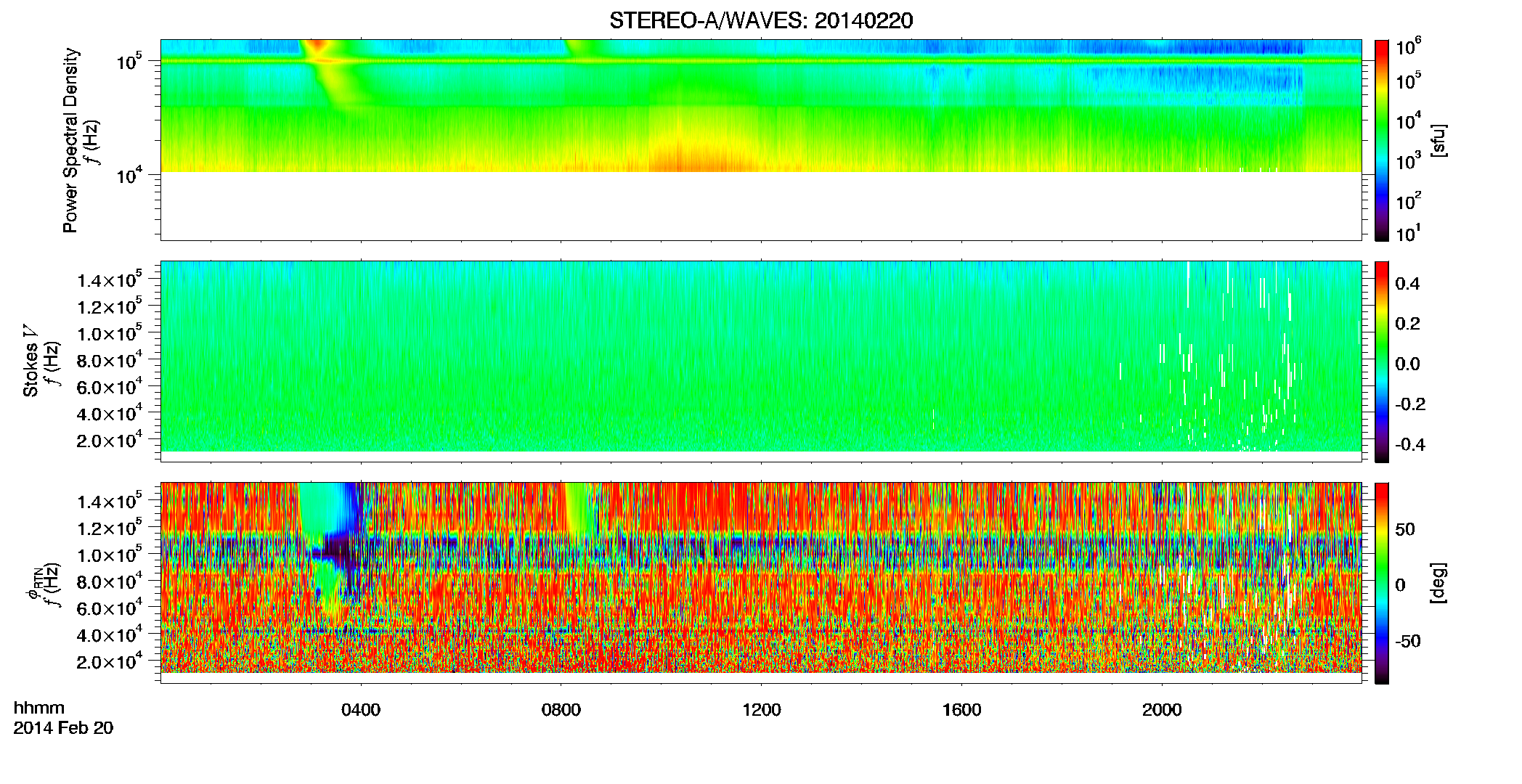
Task: Click the 2000 time tick label
Action: click(x=1162, y=710)
